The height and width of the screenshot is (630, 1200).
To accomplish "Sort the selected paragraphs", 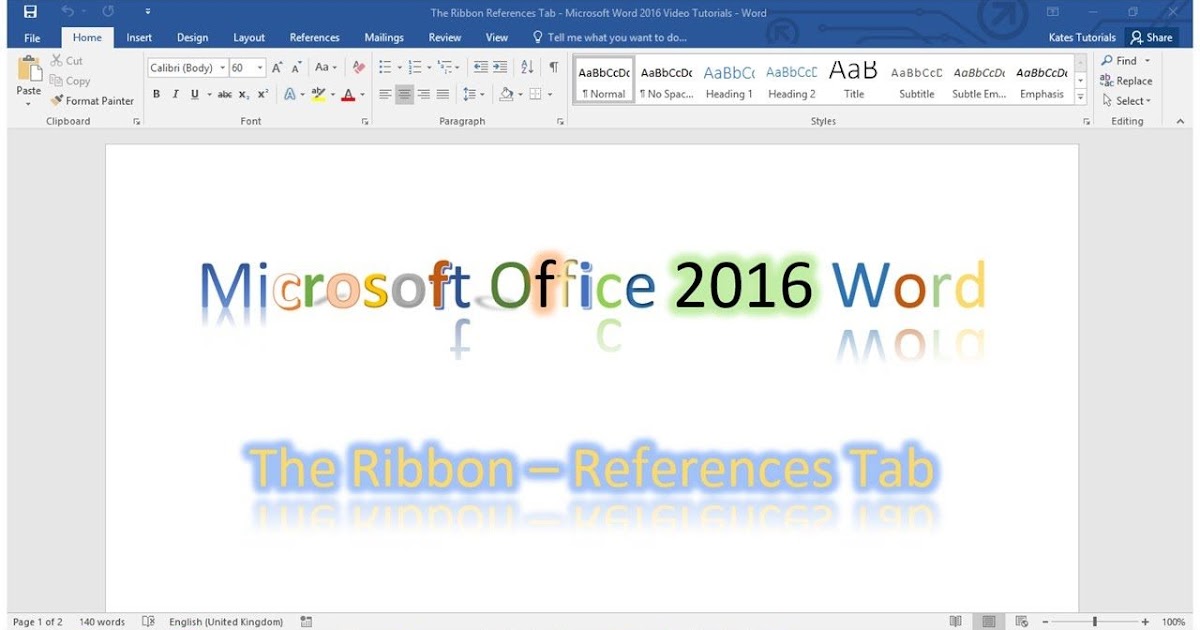I will (x=527, y=68).
